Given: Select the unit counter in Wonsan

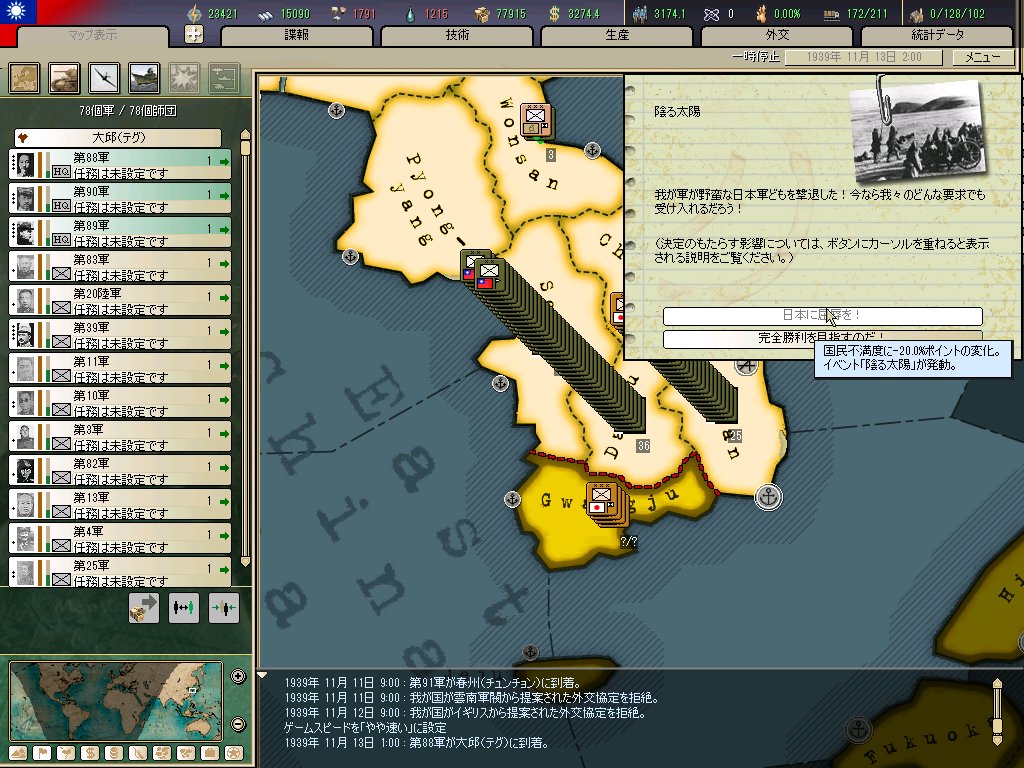Looking at the screenshot, I should pos(536,120).
